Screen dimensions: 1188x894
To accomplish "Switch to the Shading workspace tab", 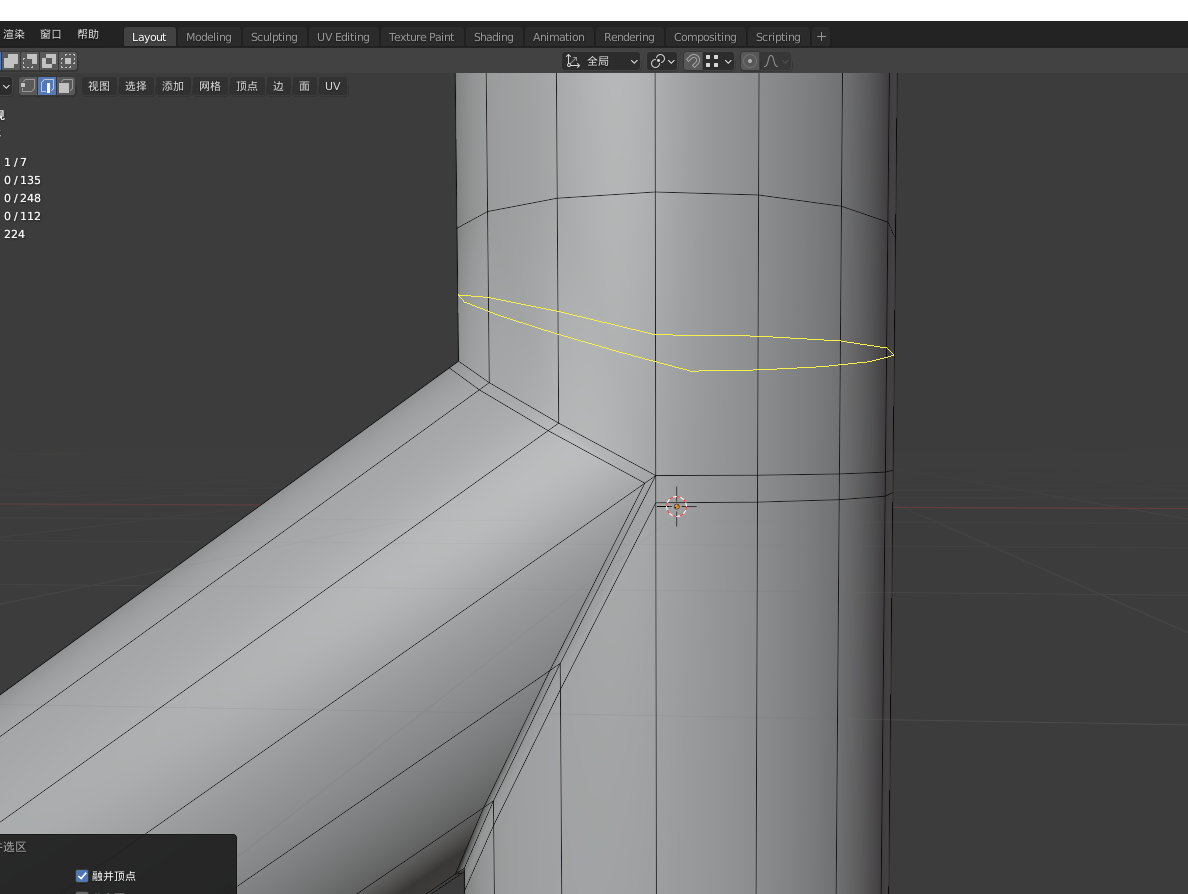I will (493, 36).
